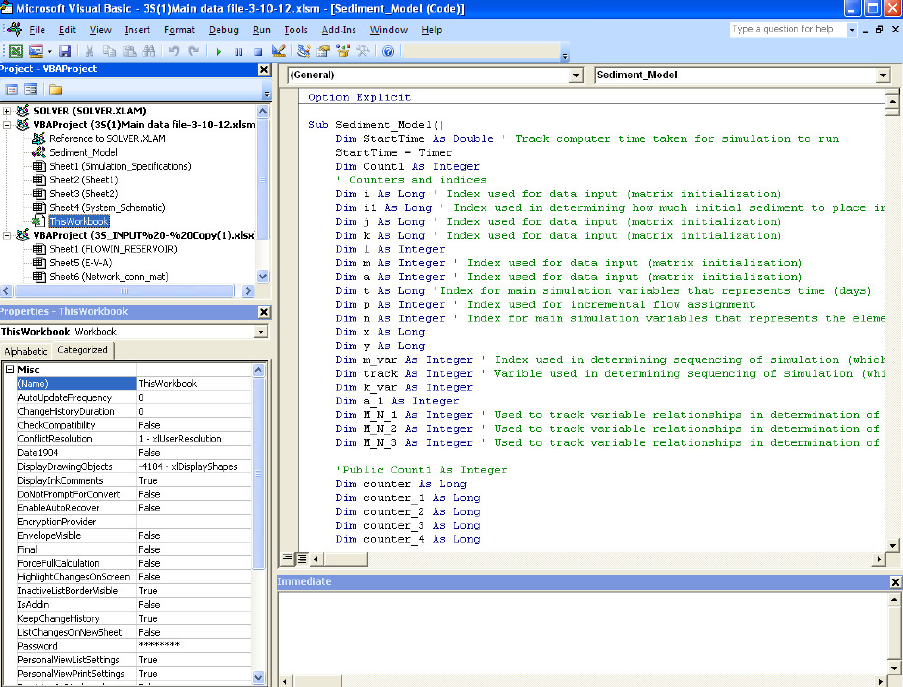Save the project with the floppy disk icon
Image resolution: width=903 pixels, height=687 pixels.
pos(65,51)
